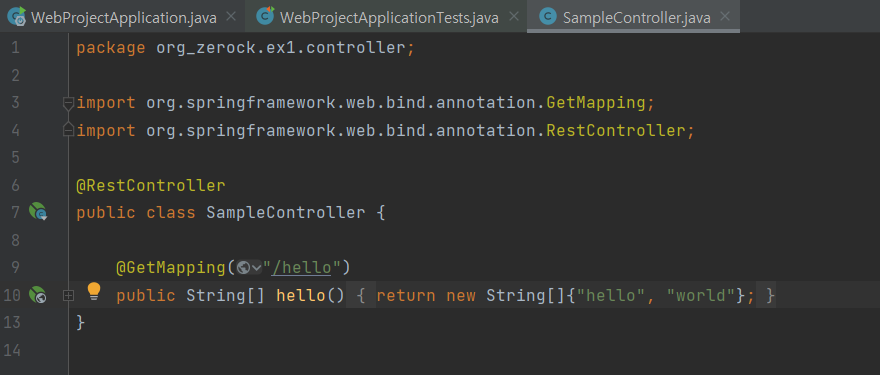This screenshot has height=375, width=880.
Task: Switch to WebProjectApplication.java tab
Action: point(123,17)
